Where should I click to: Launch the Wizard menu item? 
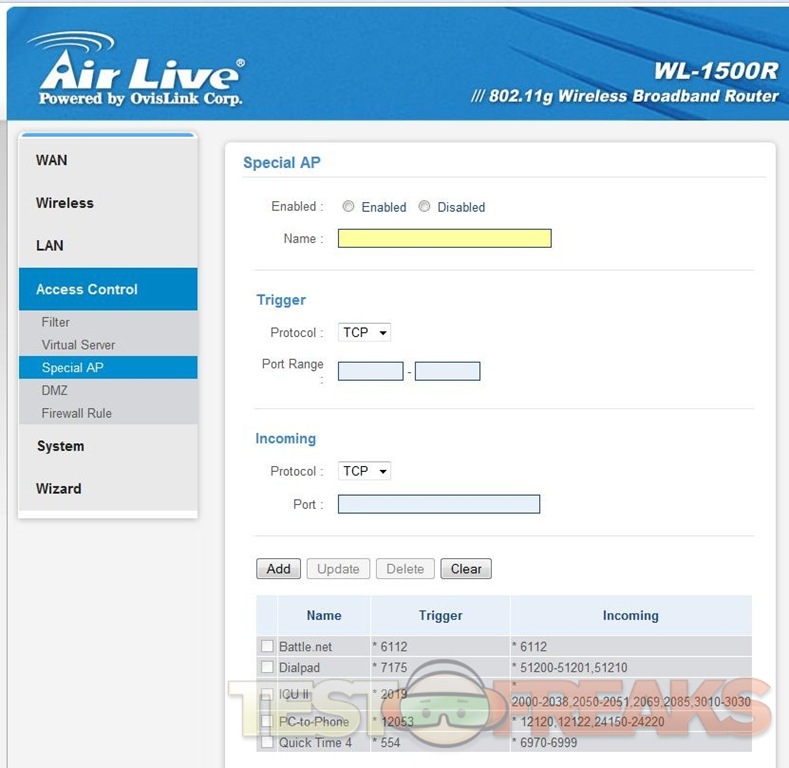click(59, 489)
